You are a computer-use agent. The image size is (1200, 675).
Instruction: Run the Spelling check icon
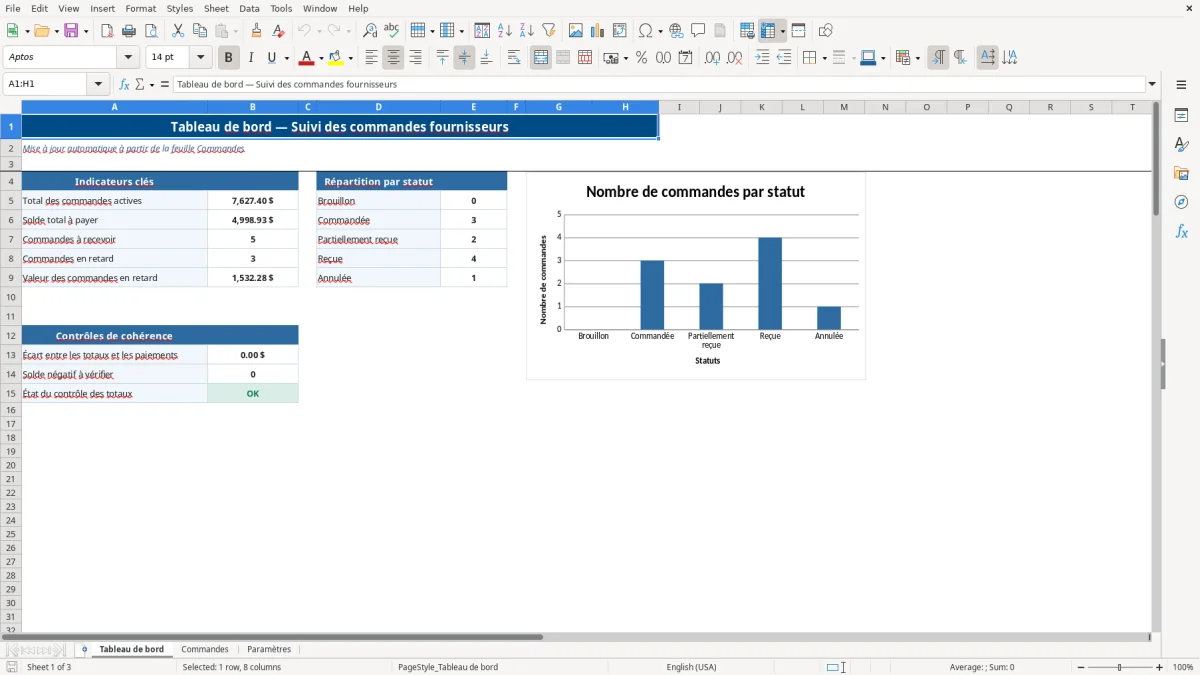coord(392,31)
